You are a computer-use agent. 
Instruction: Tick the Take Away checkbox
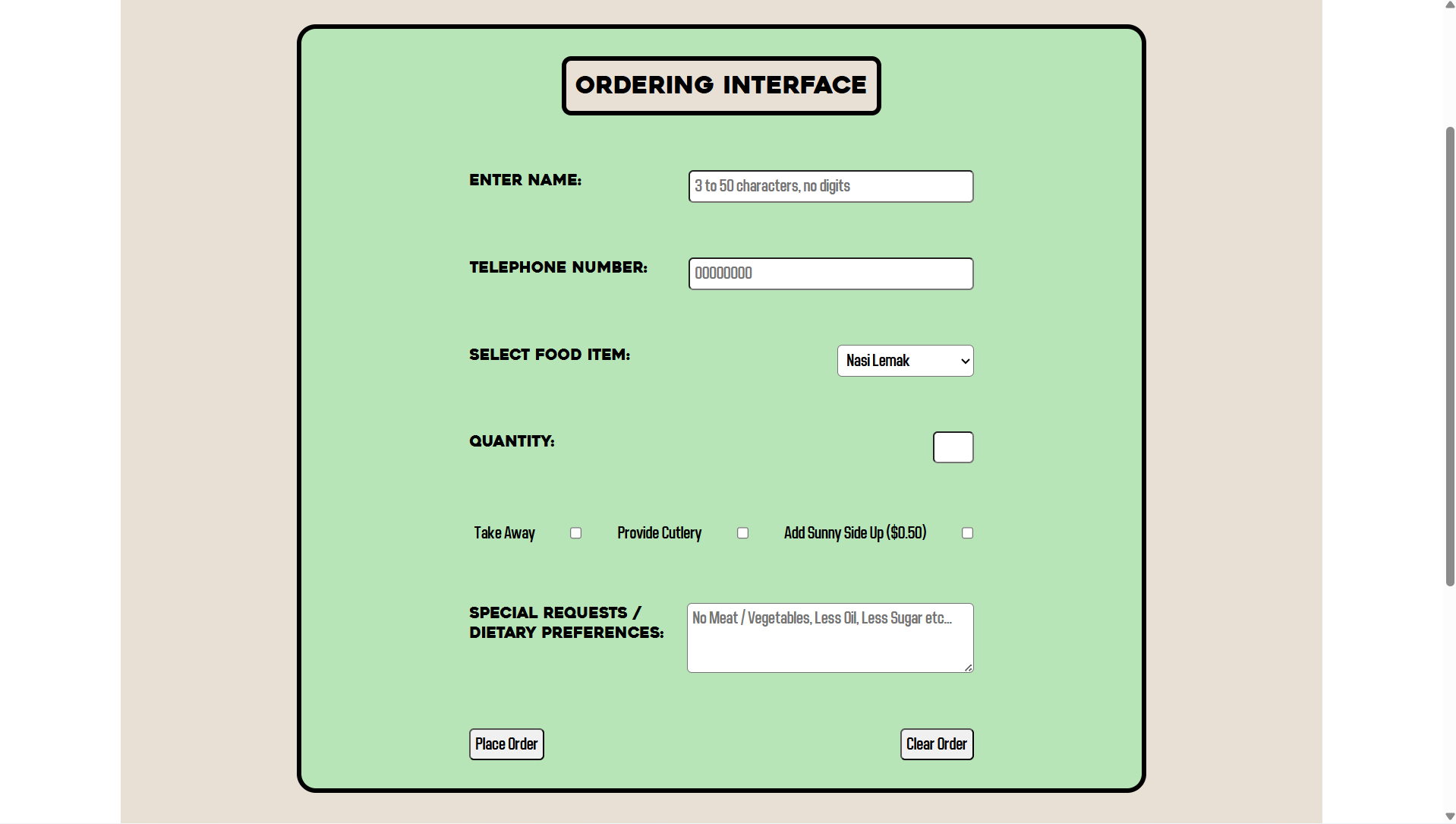[575, 533]
